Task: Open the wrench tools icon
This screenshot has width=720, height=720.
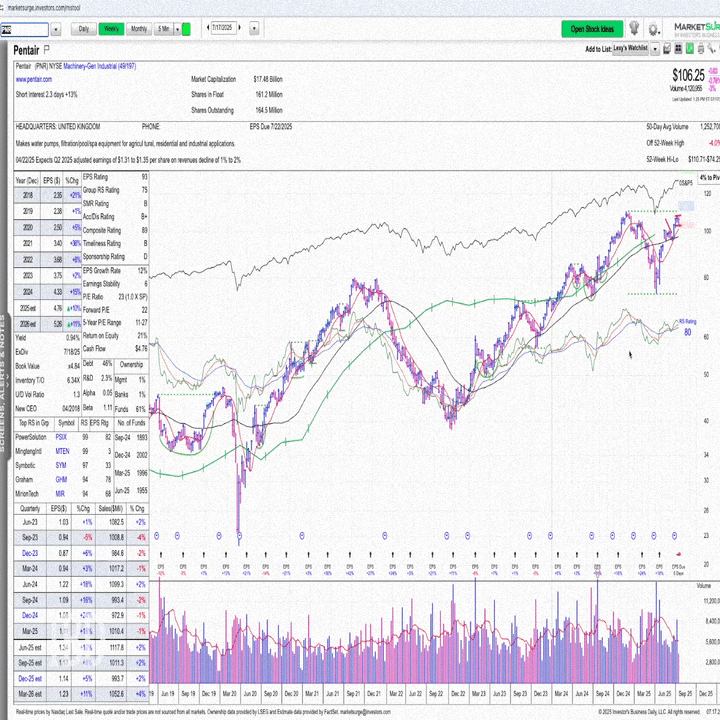Action: tap(711, 48)
